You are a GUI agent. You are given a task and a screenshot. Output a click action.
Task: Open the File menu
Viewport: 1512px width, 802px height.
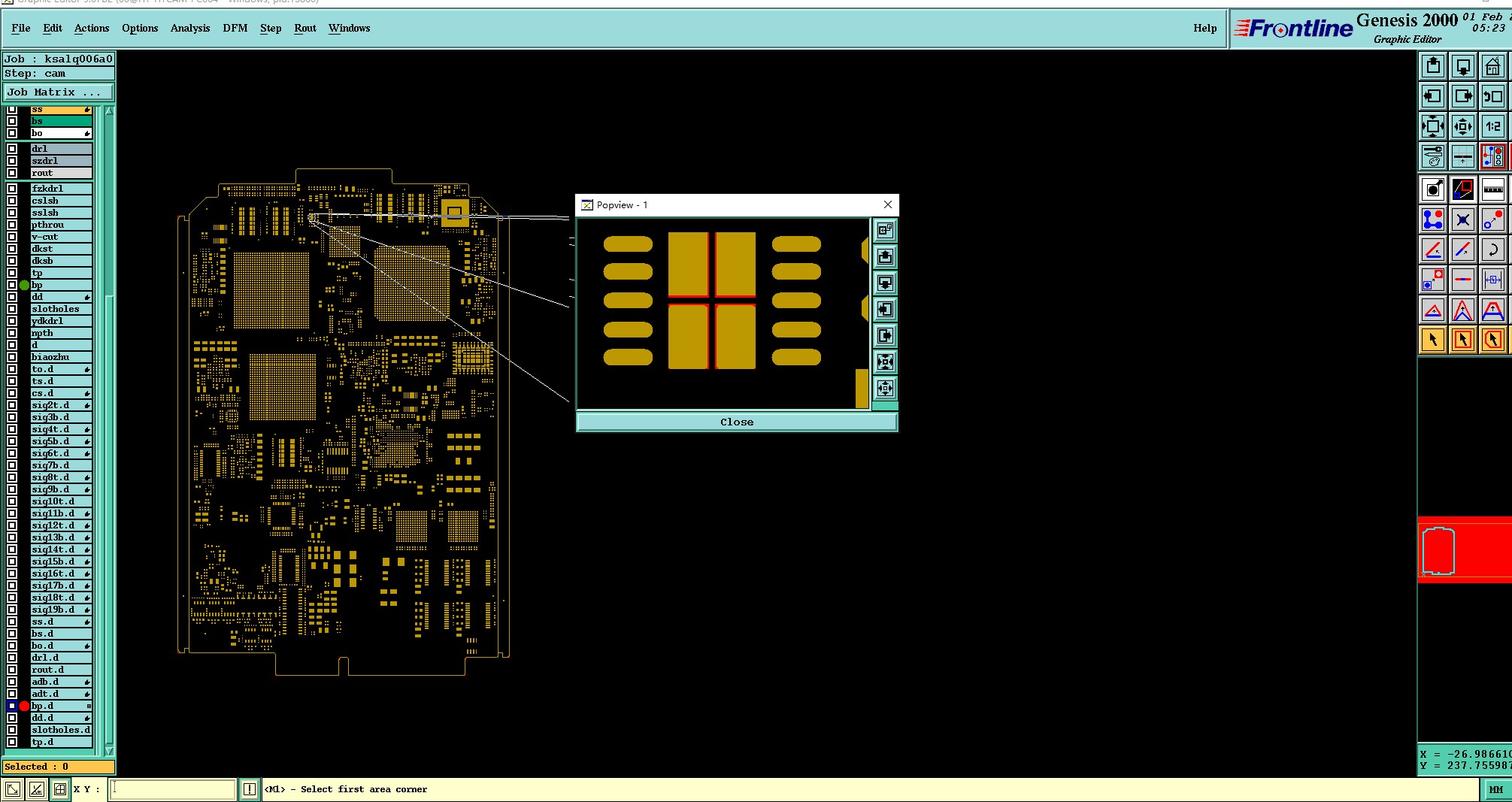21,28
